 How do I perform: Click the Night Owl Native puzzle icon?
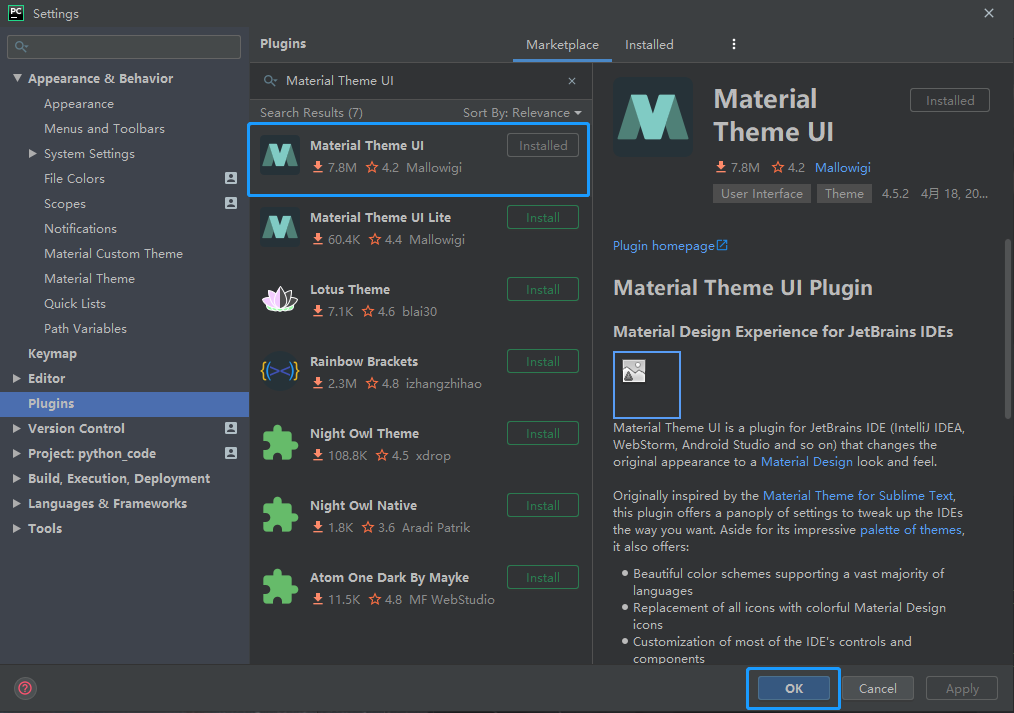coord(280,515)
